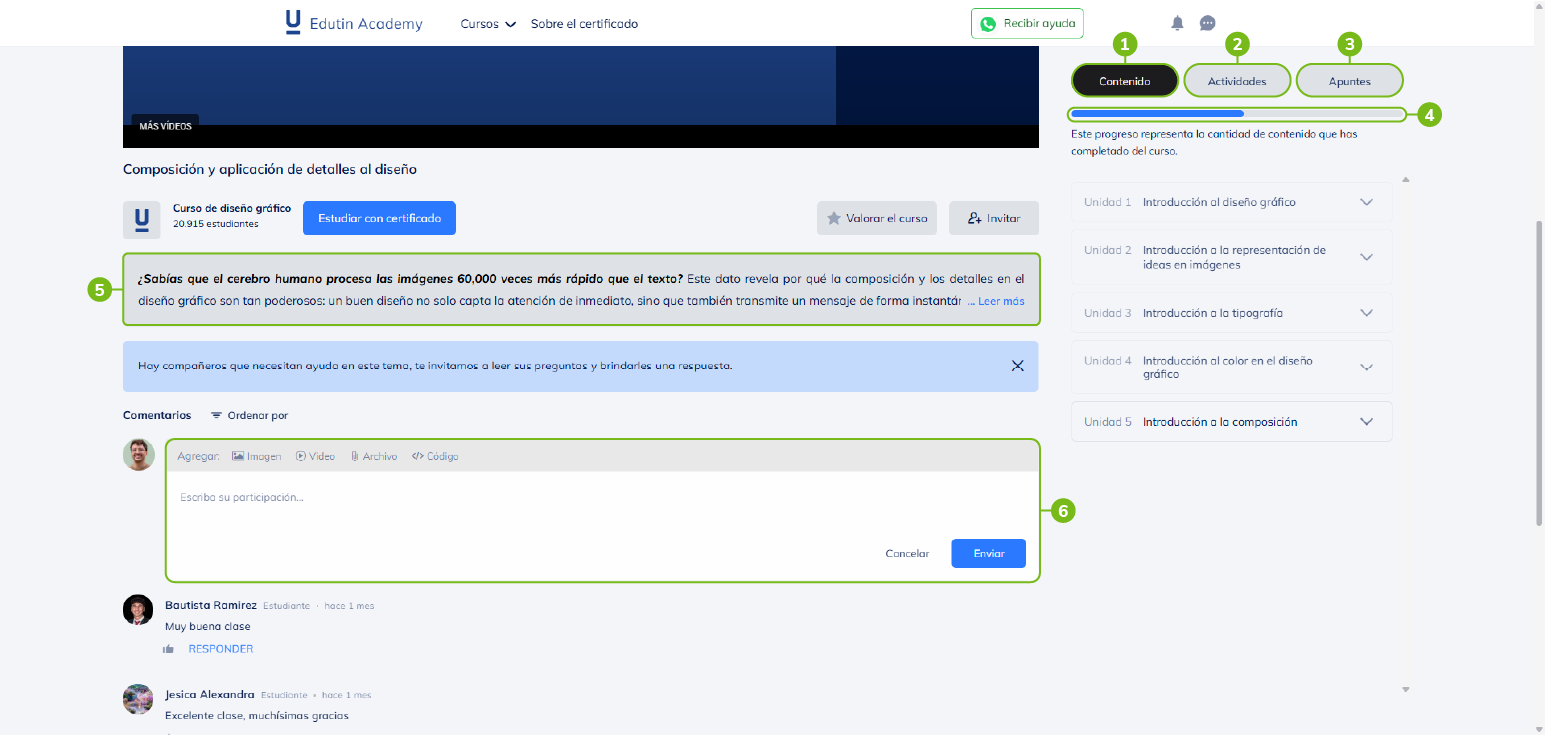Like Bautista Ramirez's comment with thumbs-up
The image size is (1546, 735).
pos(168,649)
